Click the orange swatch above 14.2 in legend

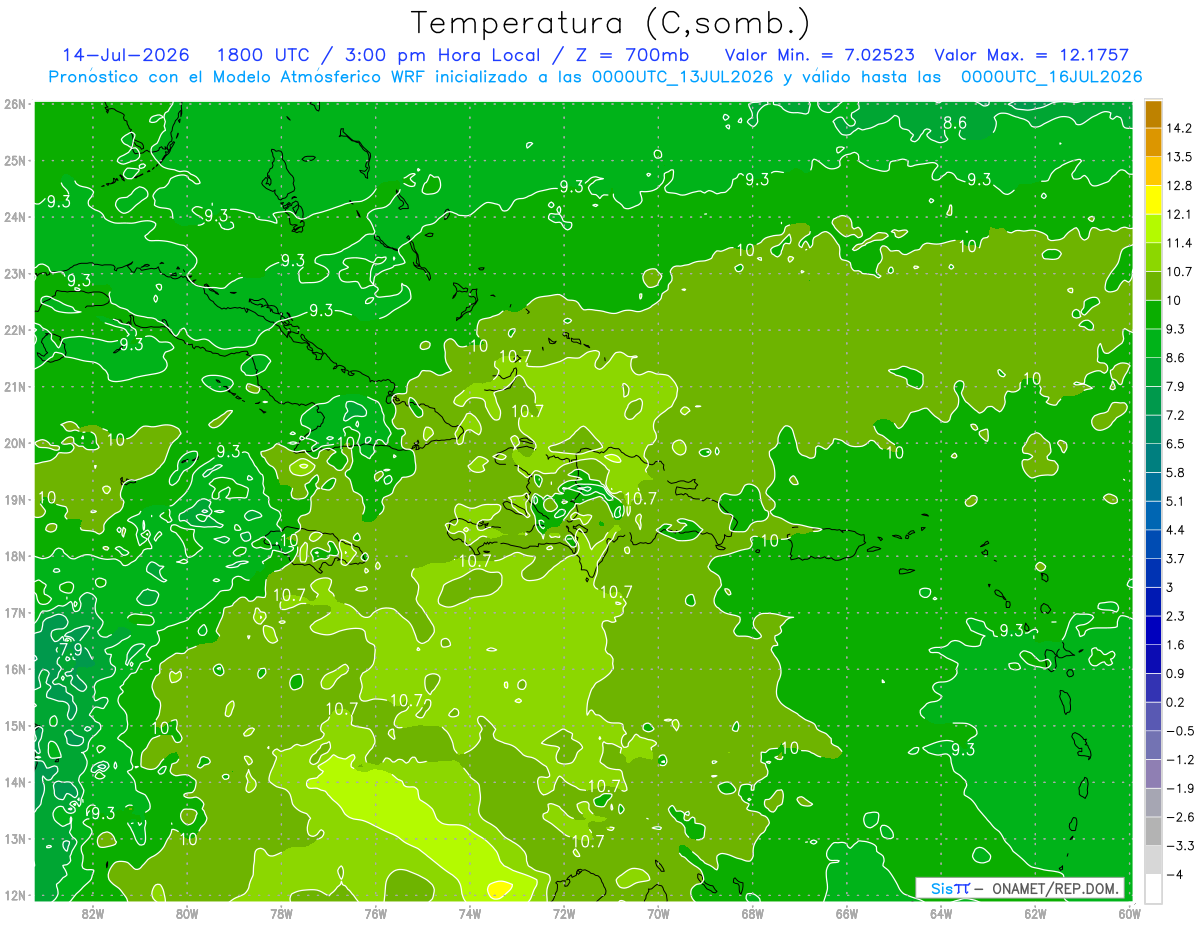pos(1153,114)
